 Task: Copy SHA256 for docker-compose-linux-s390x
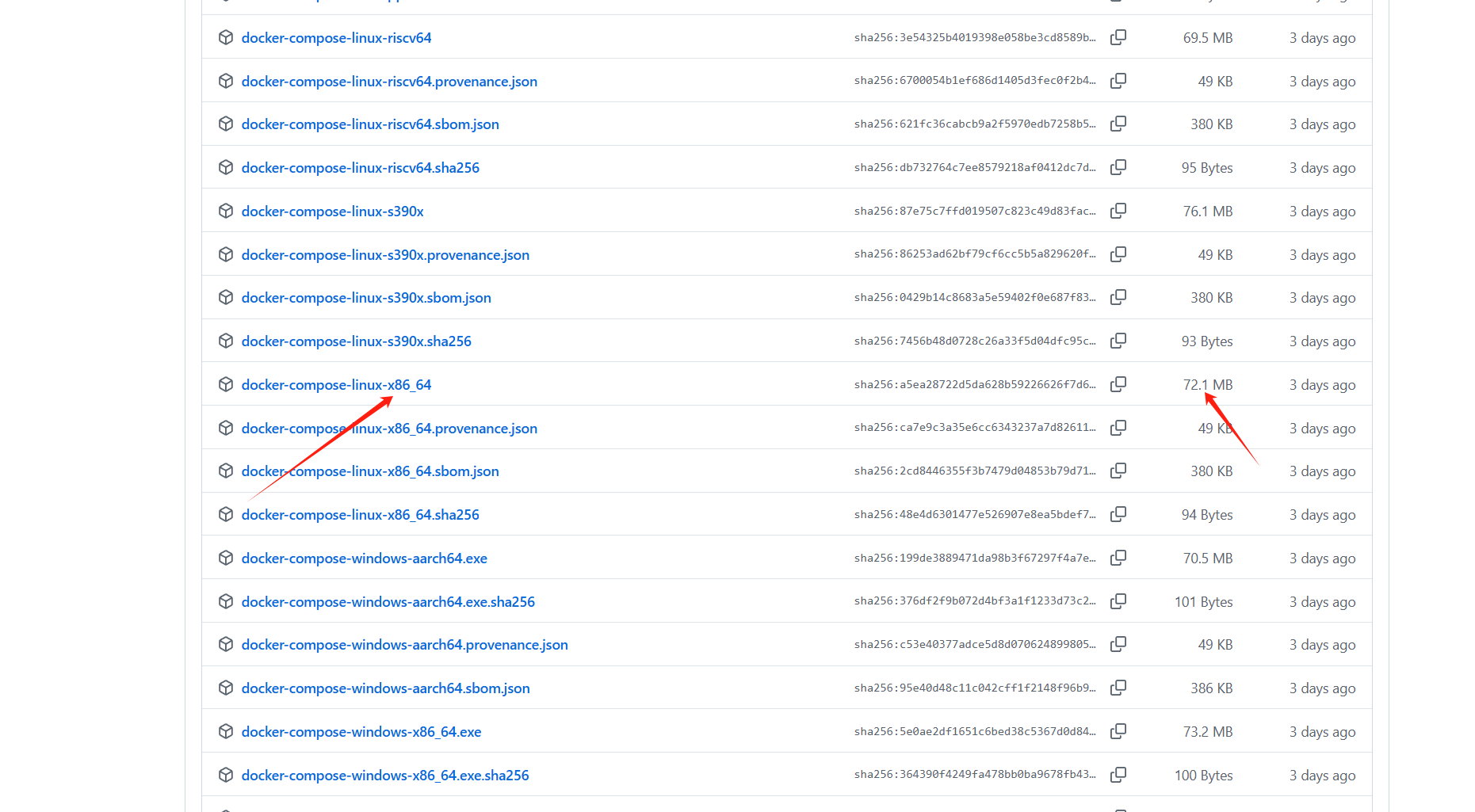point(1118,211)
